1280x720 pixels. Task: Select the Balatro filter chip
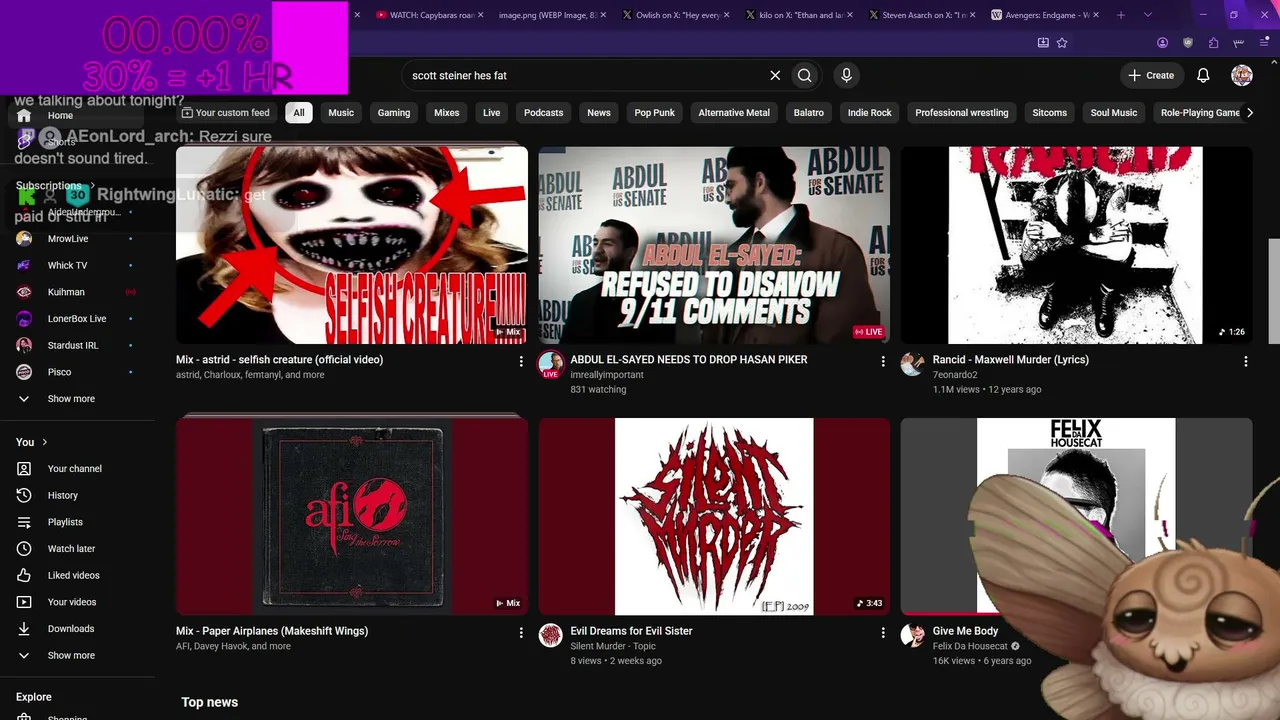pyautogui.click(x=809, y=113)
